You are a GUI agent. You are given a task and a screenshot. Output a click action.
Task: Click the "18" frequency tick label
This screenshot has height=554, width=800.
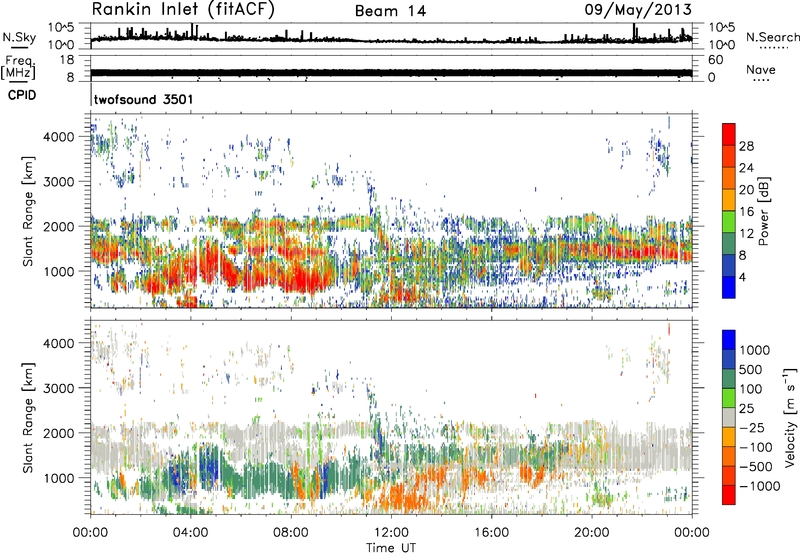coord(66,60)
